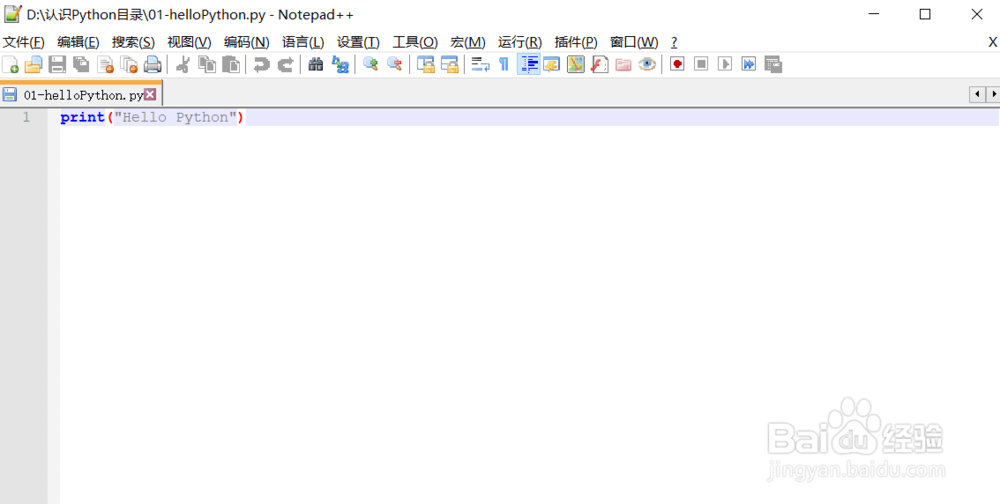The height and width of the screenshot is (504, 1000).
Task: Print the document with printer icon
Action: tap(152, 64)
